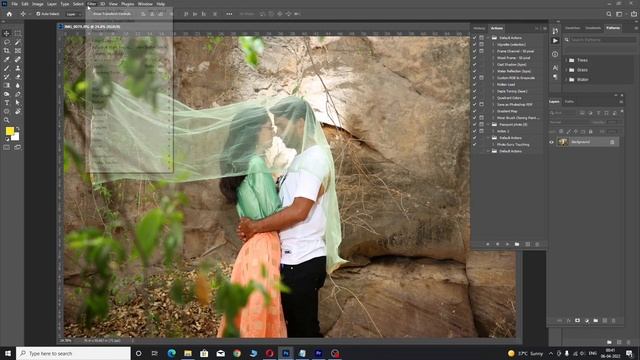The width and height of the screenshot is (640, 360).
Task: Select the Horizontal Type tool
Action: click(7, 103)
